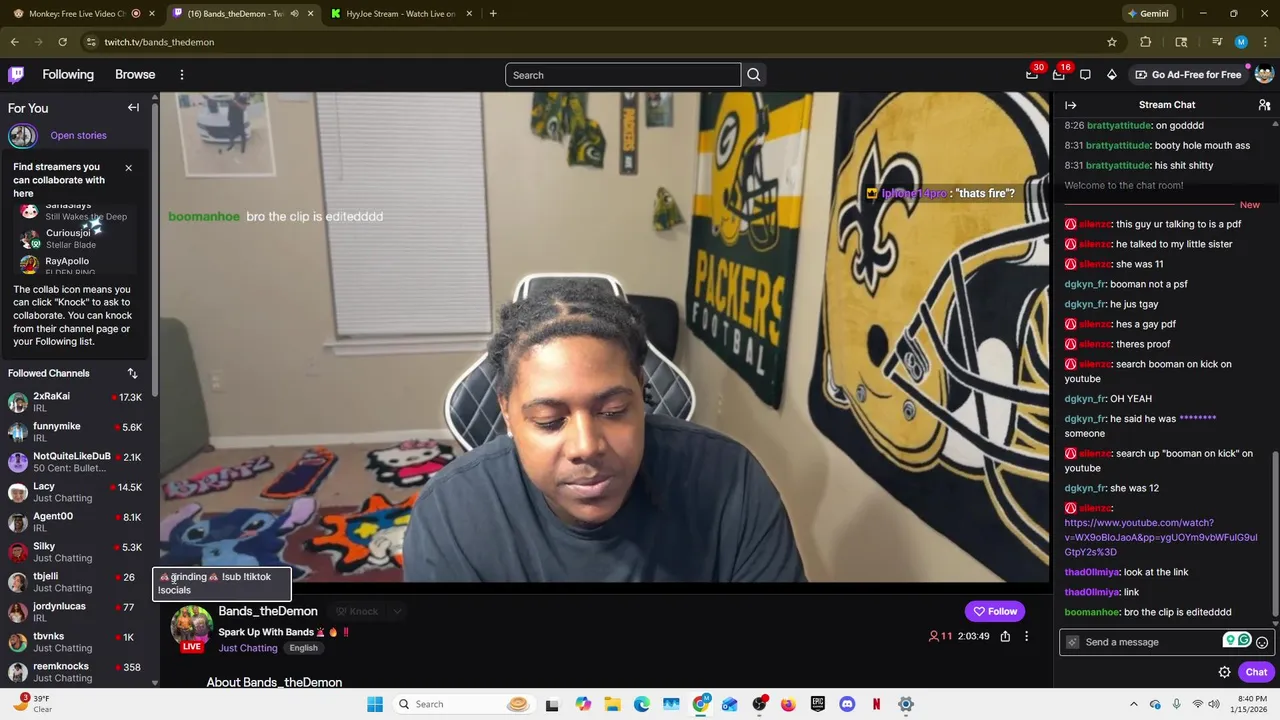This screenshot has width=1280, height=720.
Task: Open Lacy channel in sidebar
Action: coord(75,492)
